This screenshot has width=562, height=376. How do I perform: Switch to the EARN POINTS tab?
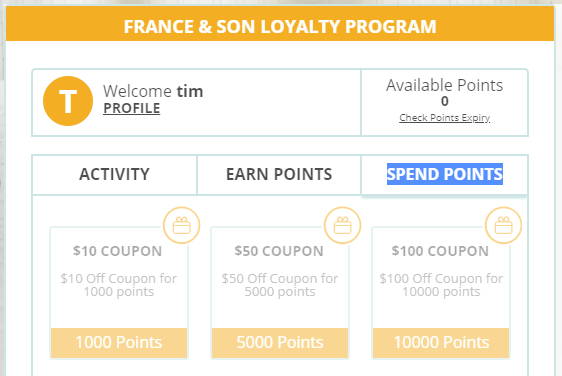279,175
